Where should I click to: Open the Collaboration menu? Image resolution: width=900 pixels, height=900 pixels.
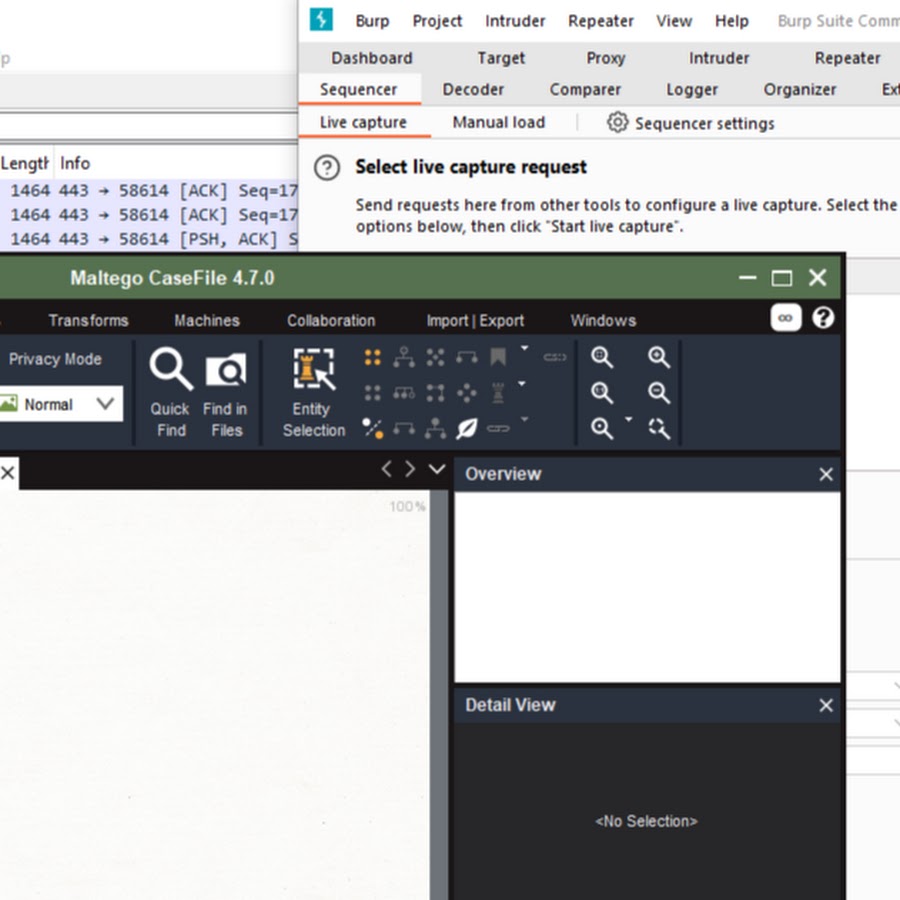(331, 320)
